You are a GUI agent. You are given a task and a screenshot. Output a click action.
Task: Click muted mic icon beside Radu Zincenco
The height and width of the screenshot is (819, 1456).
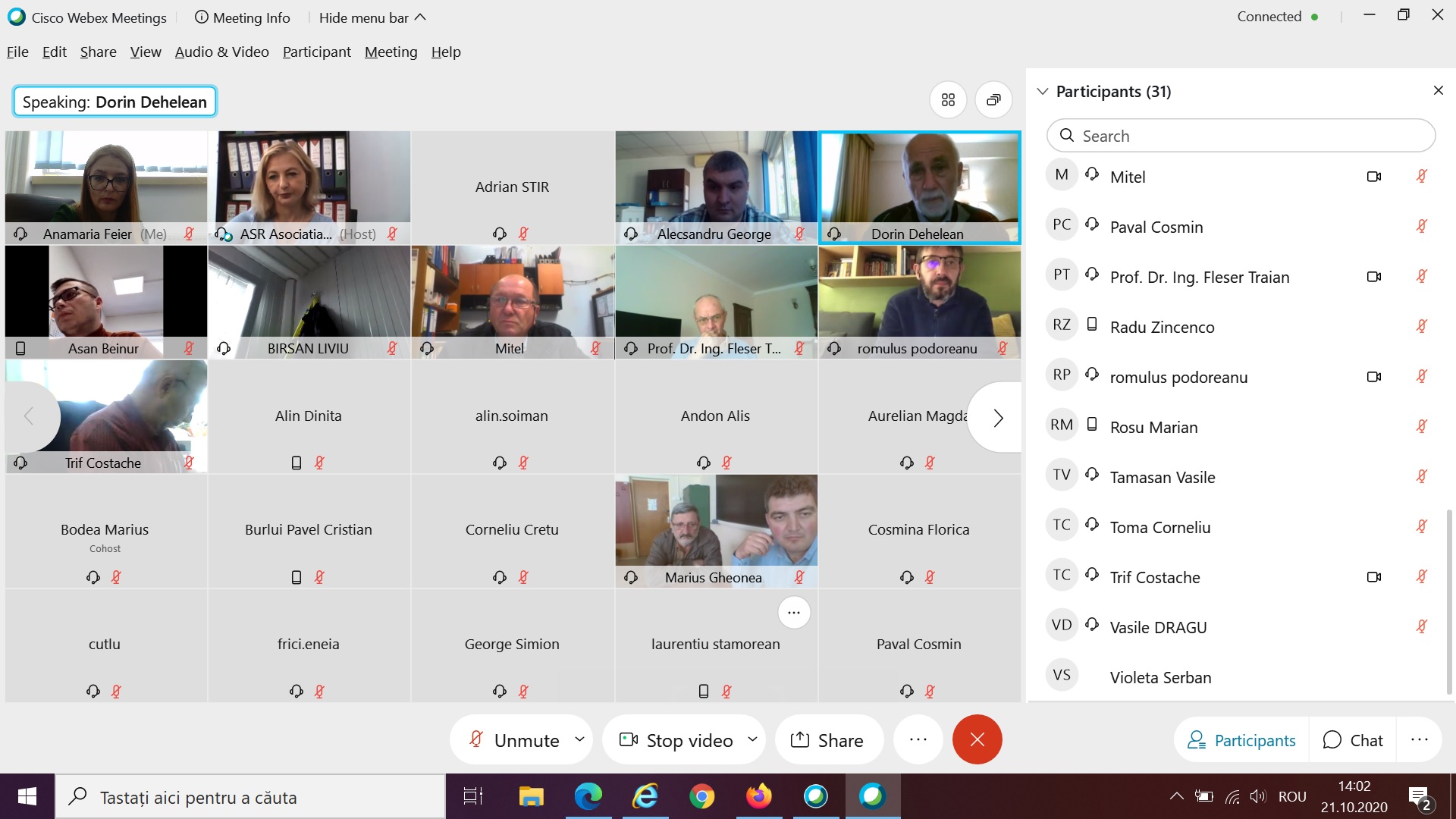(1421, 327)
